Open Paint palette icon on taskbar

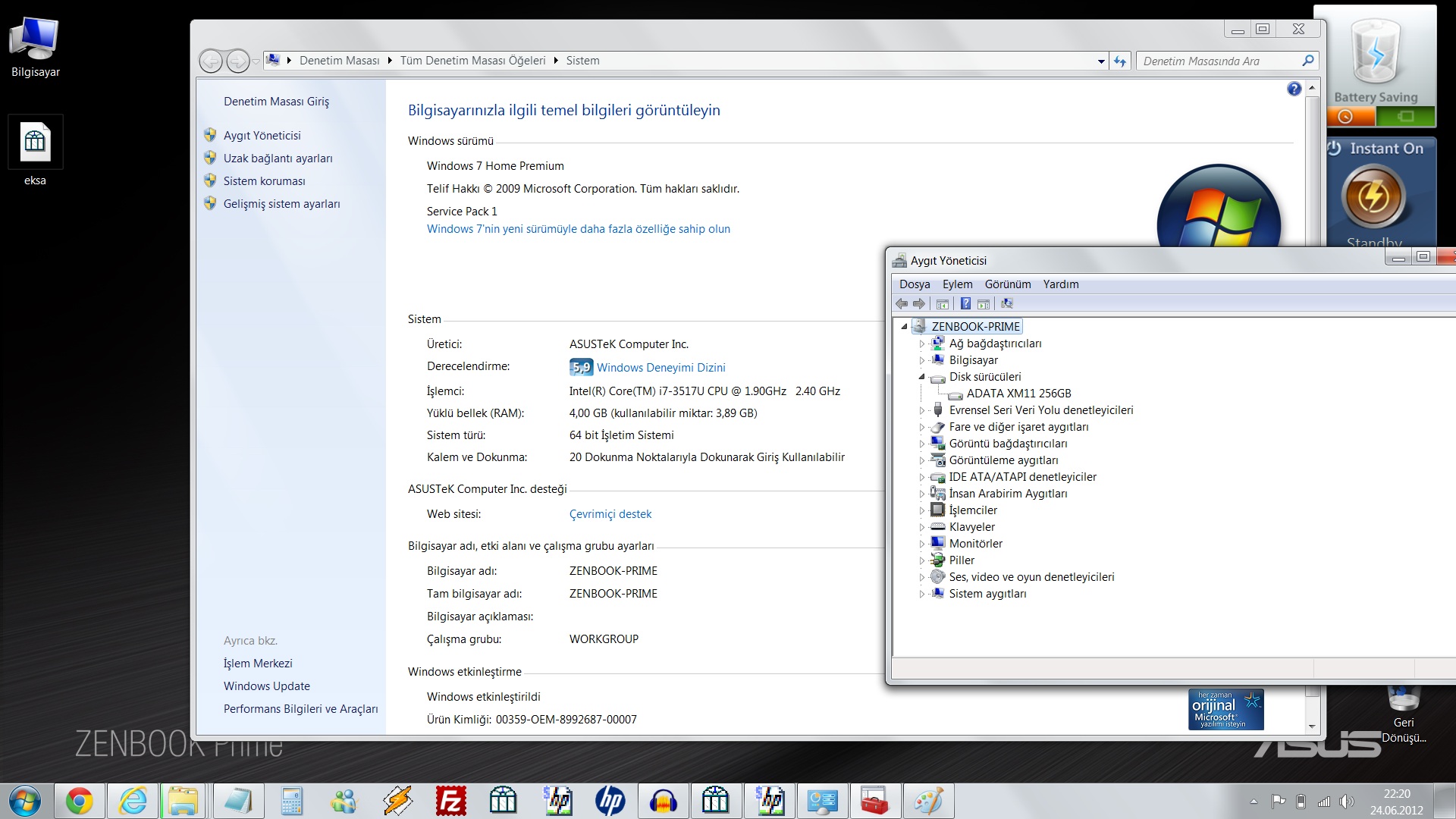pos(928,801)
